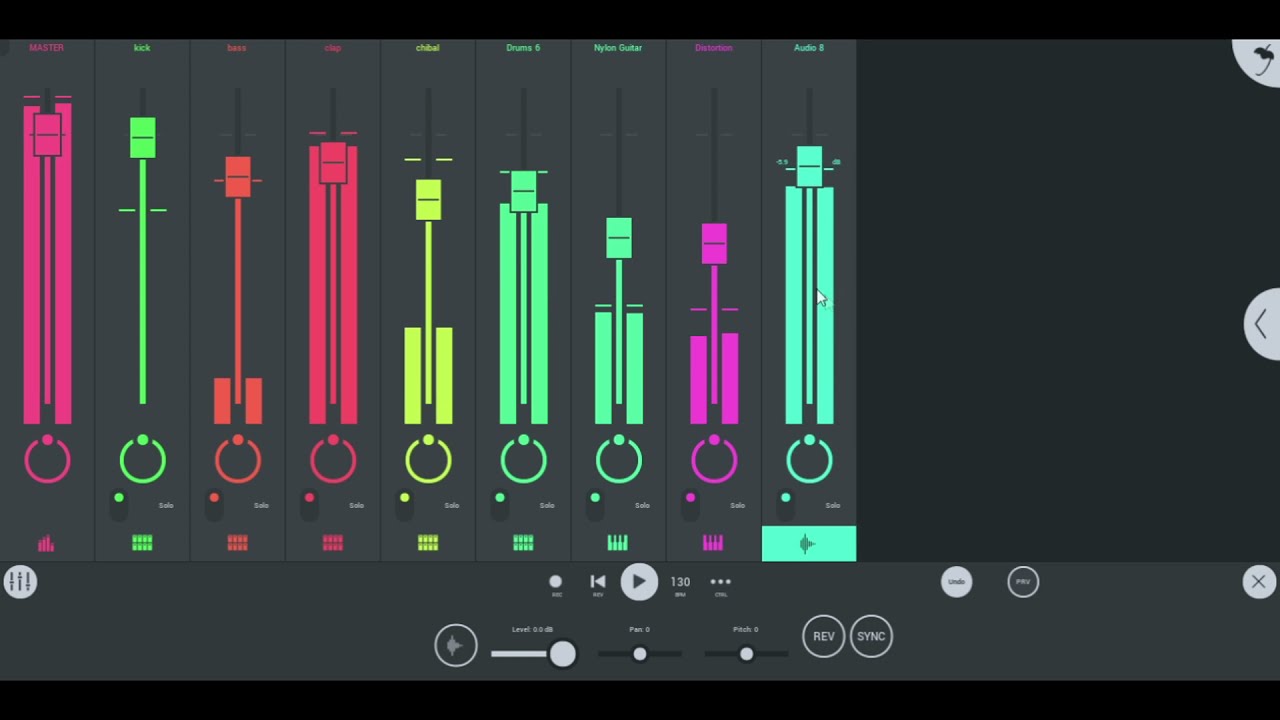This screenshot has width=1280, height=720.
Task: Select the Nylon Guitar channel label
Action: (618, 47)
